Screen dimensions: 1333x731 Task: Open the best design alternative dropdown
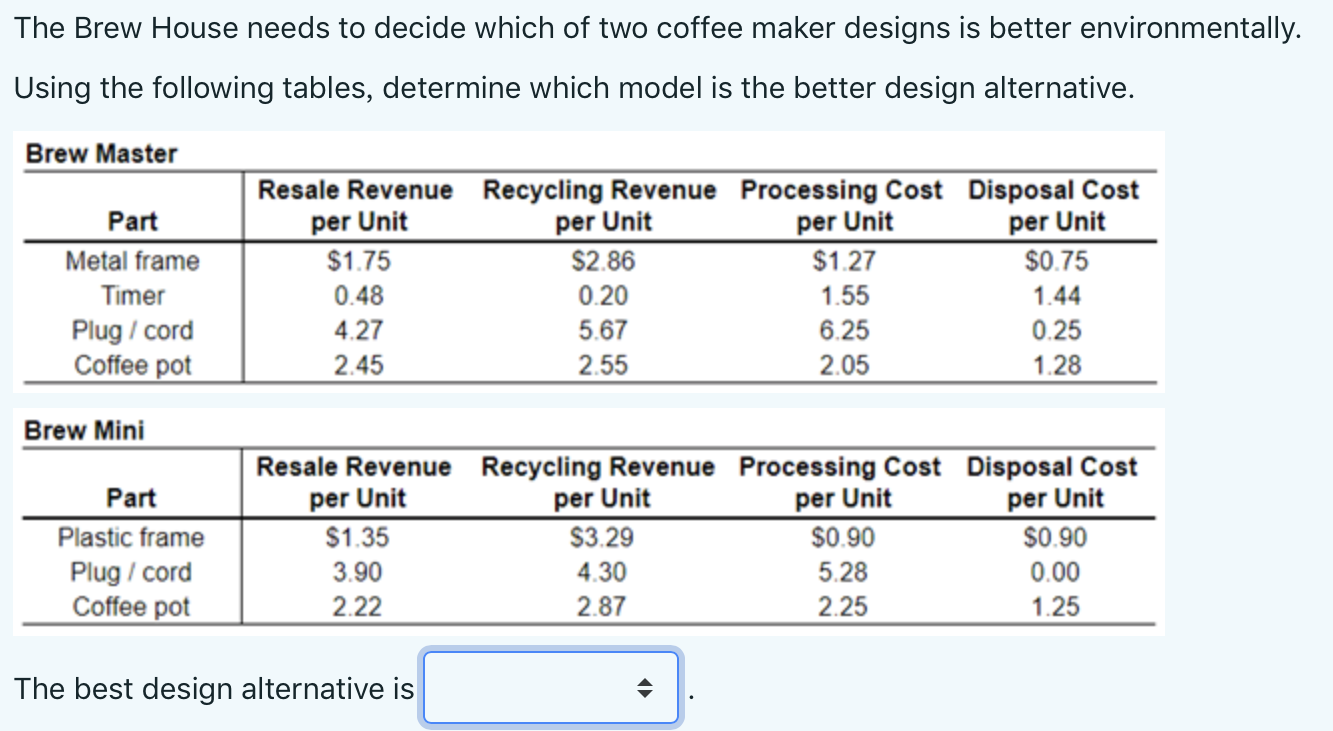point(551,688)
